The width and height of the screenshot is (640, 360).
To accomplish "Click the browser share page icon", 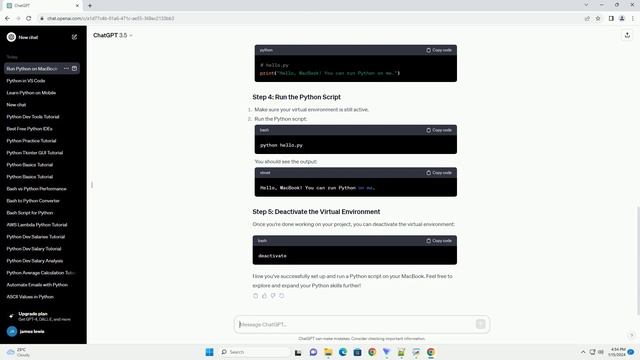I will click(x=587, y=18).
